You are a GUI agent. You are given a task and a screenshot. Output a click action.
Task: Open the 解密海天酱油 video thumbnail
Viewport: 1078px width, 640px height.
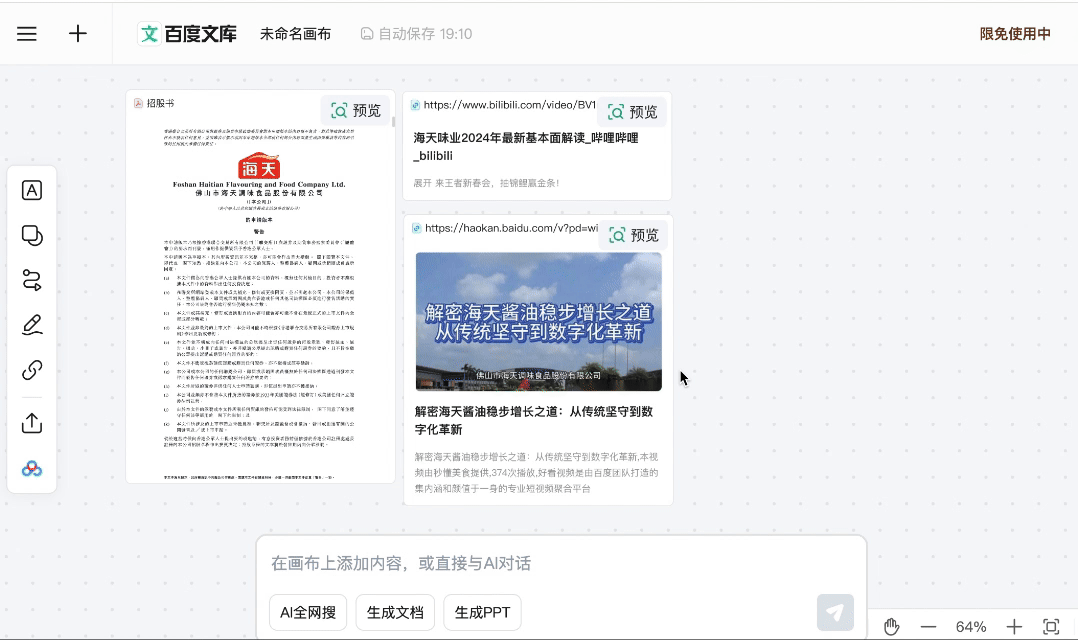(538, 321)
